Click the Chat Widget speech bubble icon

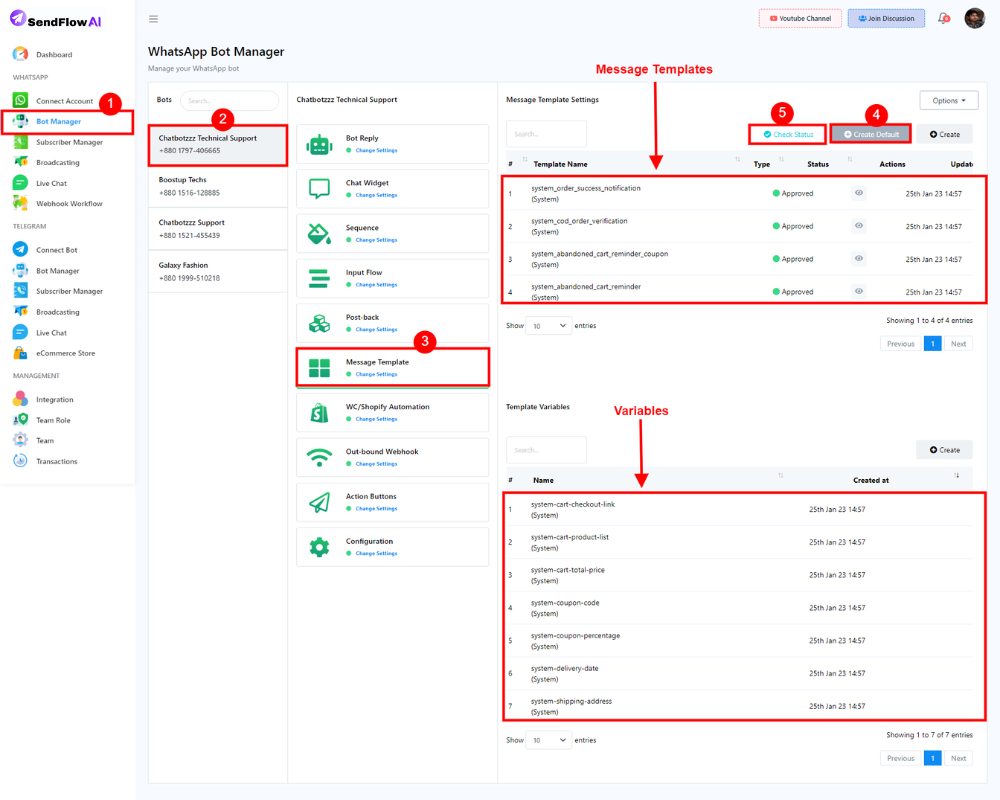320,189
